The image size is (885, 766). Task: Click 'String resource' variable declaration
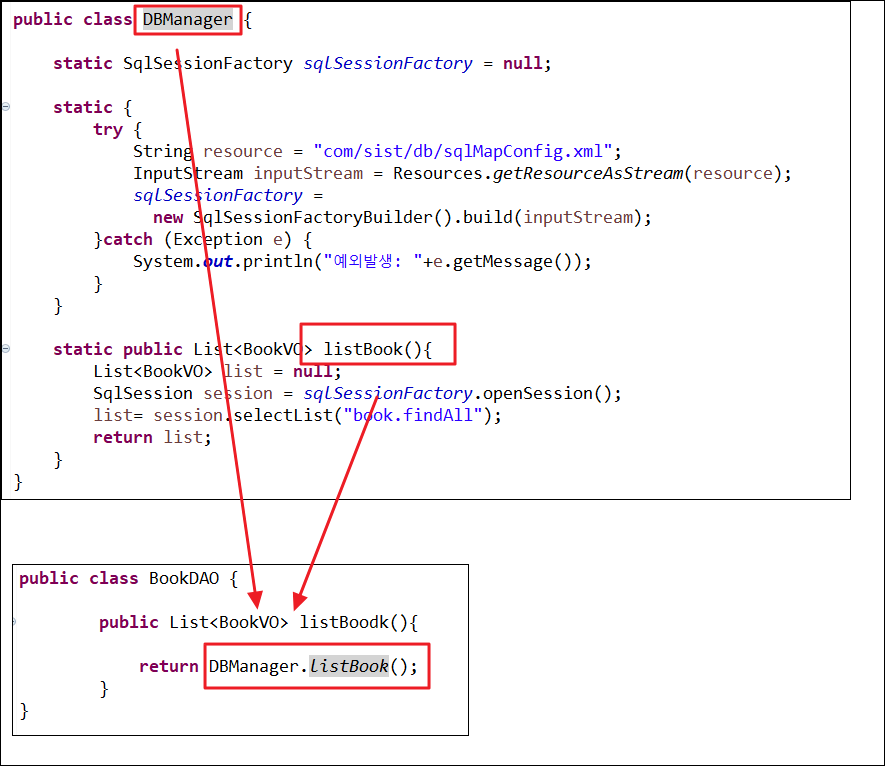coord(208,151)
